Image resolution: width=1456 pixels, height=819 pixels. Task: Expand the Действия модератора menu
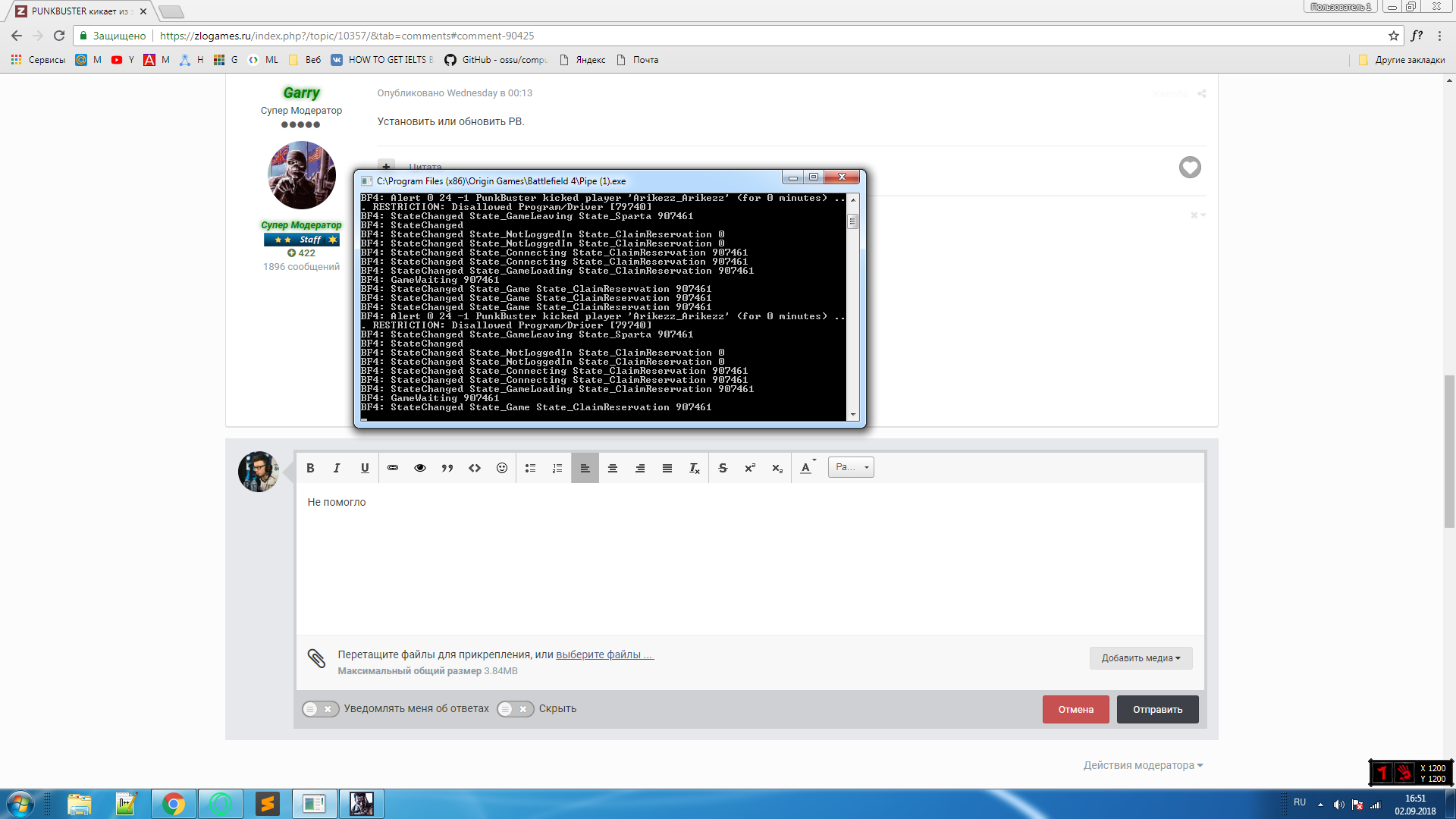(1143, 765)
